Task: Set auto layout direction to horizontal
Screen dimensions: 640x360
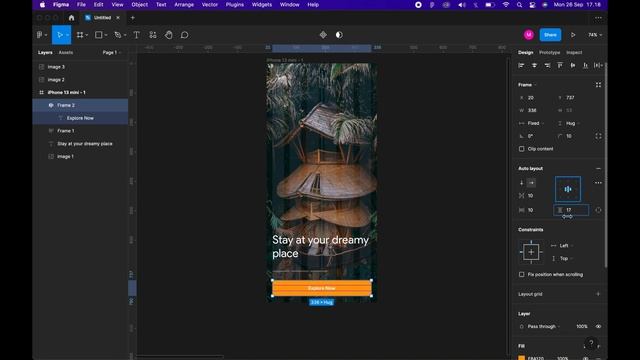Action: point(531,183)
